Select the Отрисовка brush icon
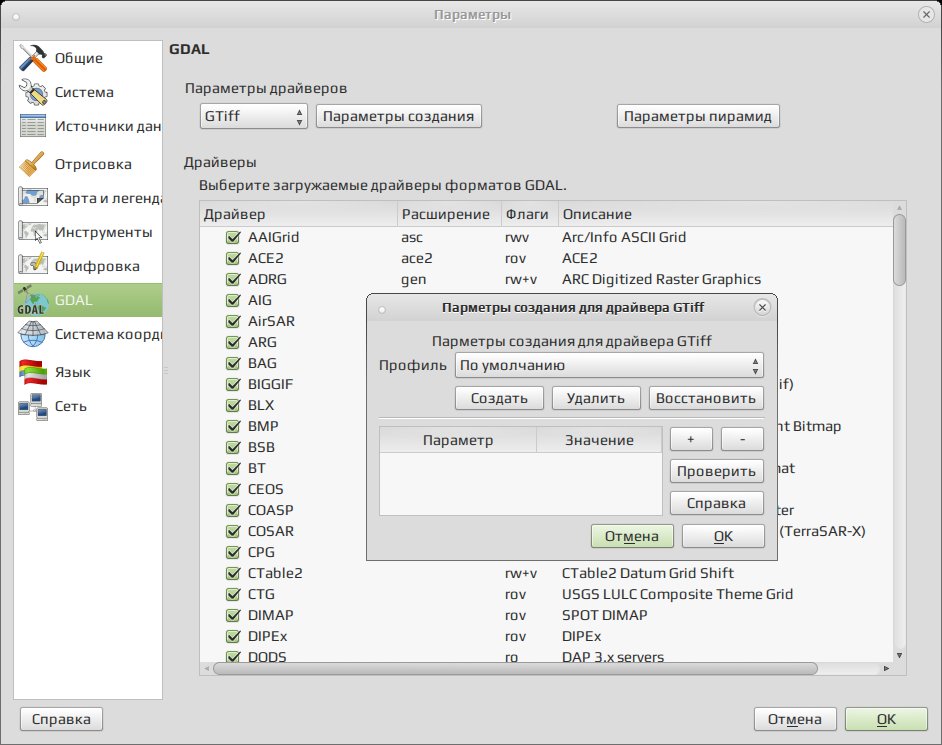The width and height of the screenshot is (942, 745). point(32,164)
